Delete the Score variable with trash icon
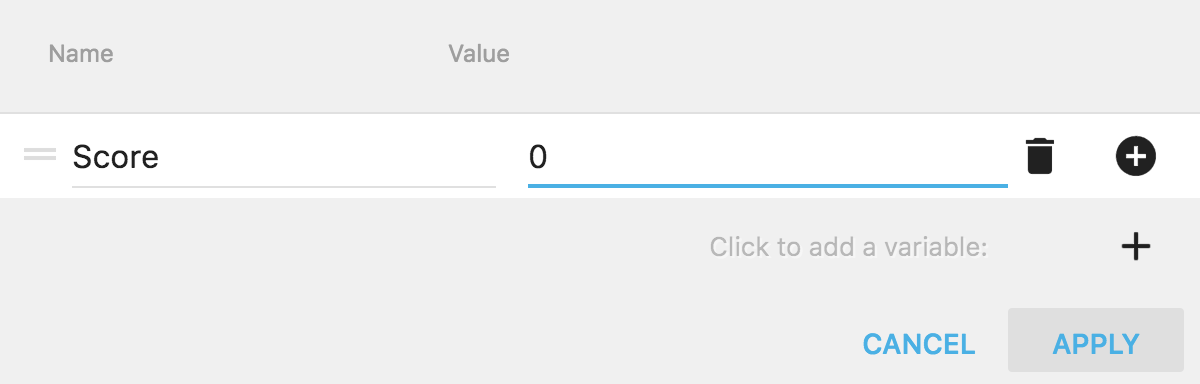 (1040, 156)
